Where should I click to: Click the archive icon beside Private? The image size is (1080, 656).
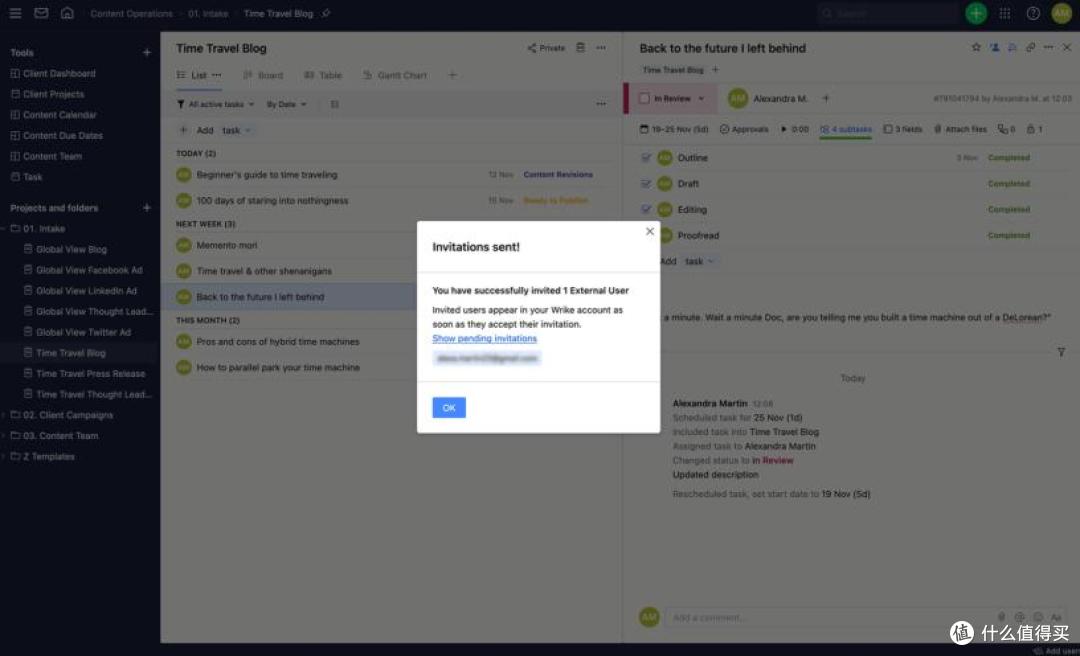581,48
